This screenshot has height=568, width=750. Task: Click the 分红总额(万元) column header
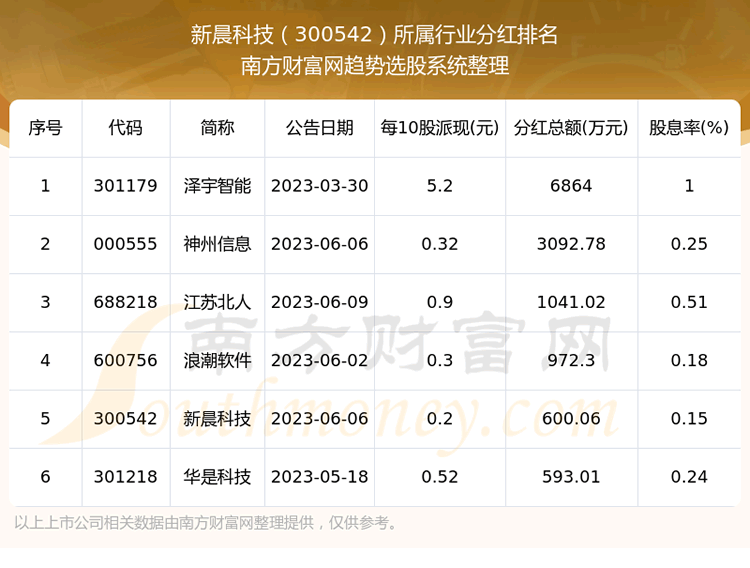click(x=571, y=128)
